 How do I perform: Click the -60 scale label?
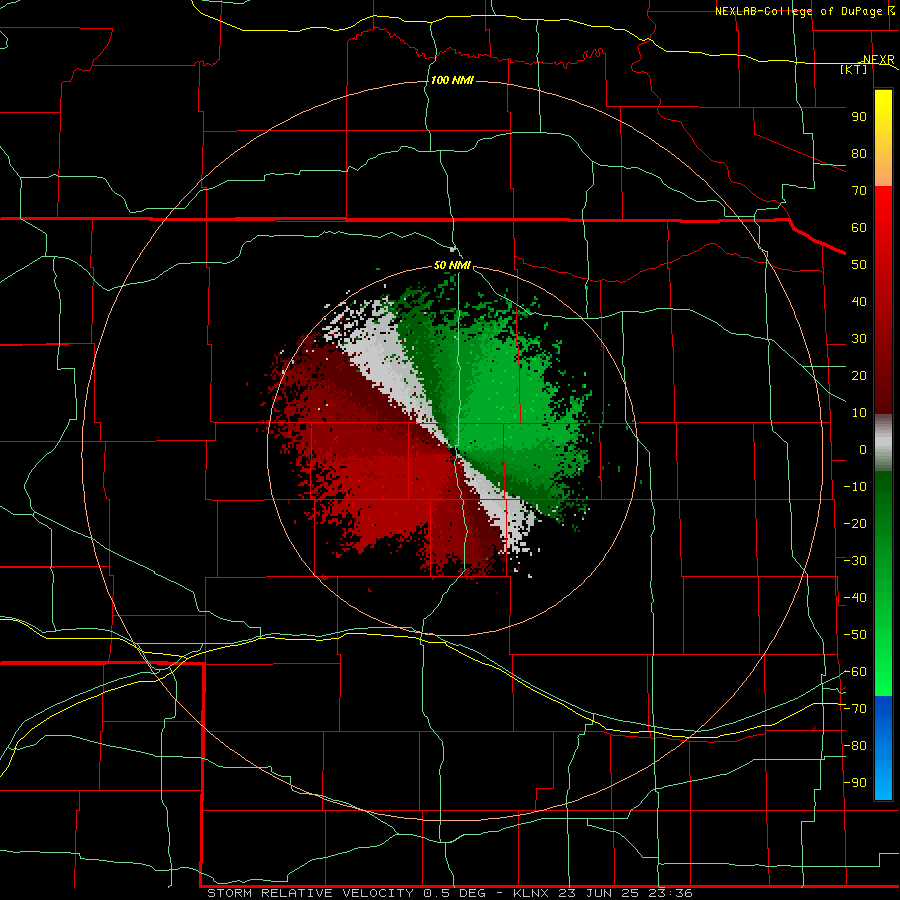coord(855,672)
